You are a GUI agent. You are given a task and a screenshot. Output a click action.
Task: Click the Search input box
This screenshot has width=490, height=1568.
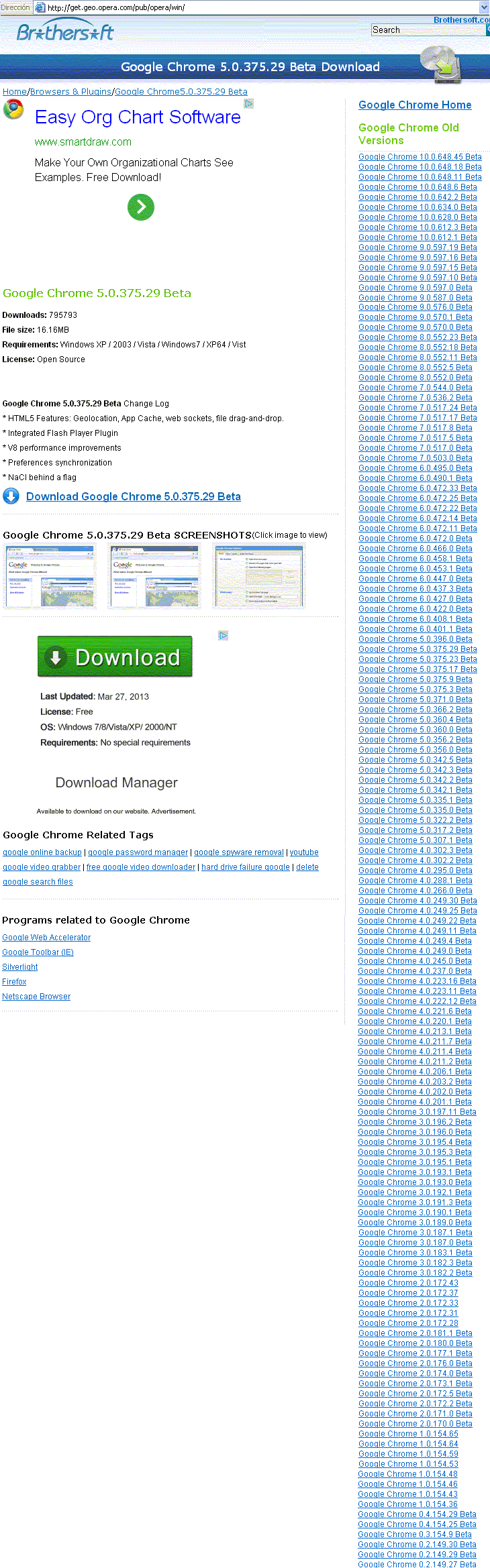tap(428, 30)
